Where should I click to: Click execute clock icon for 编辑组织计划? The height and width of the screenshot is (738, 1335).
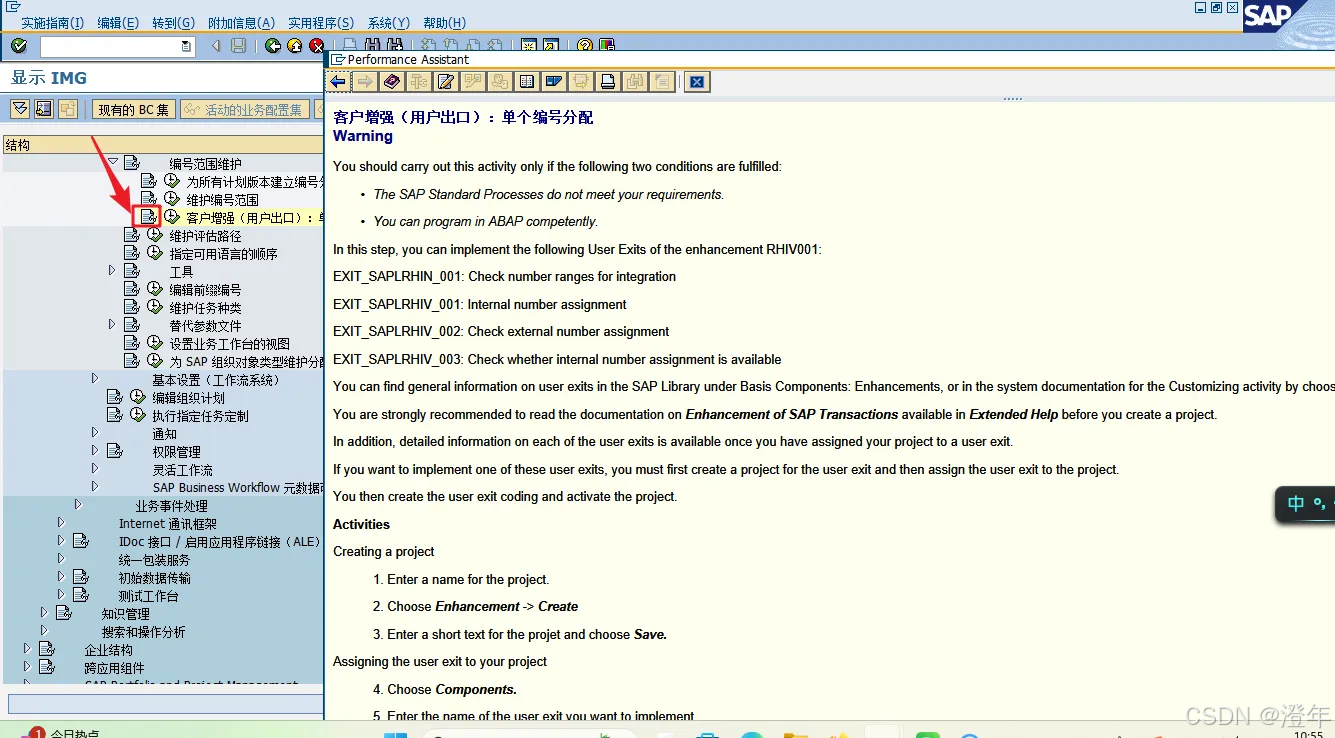pos(137,397)
